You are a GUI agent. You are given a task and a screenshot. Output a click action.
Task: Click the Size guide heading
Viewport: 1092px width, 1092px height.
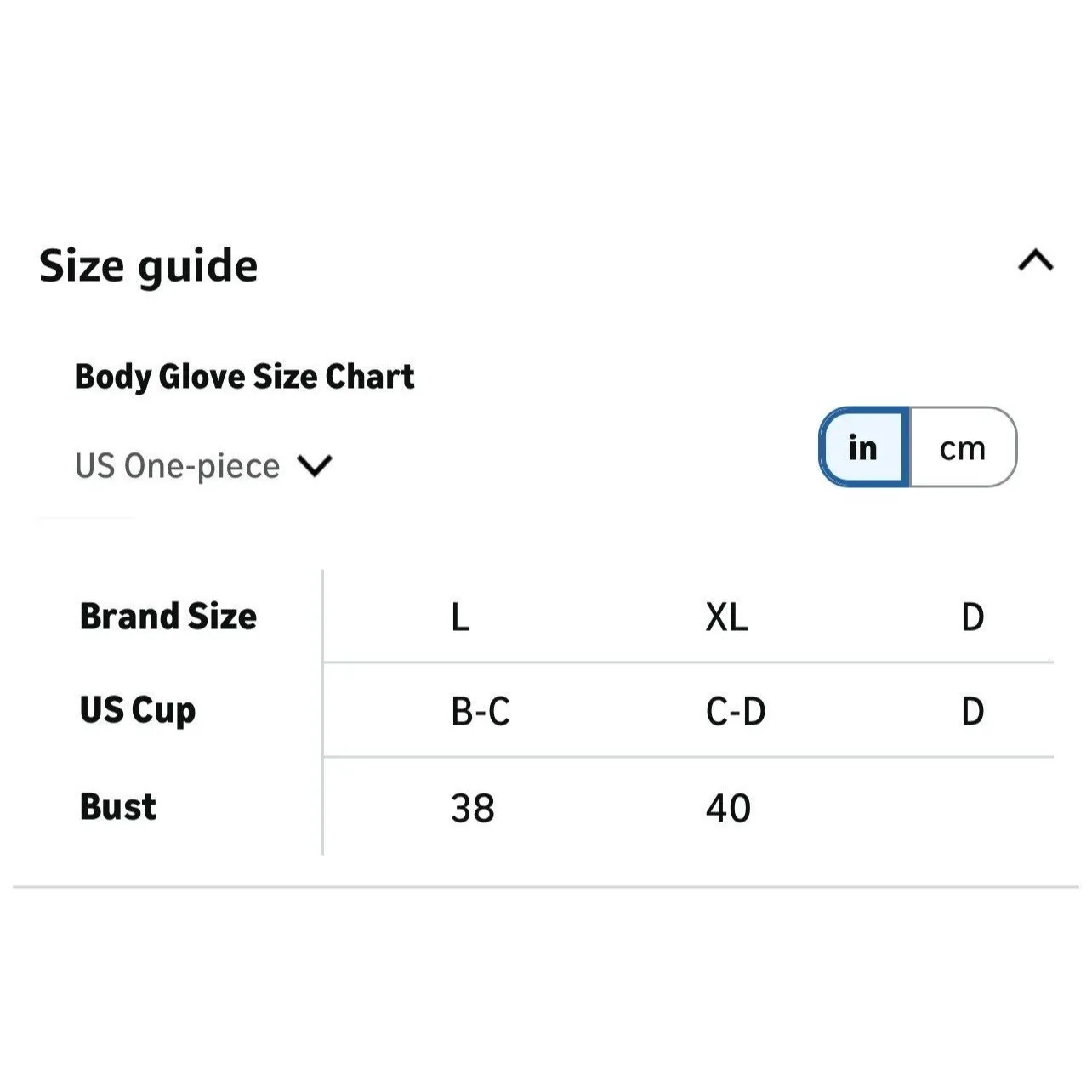point(149,266)
